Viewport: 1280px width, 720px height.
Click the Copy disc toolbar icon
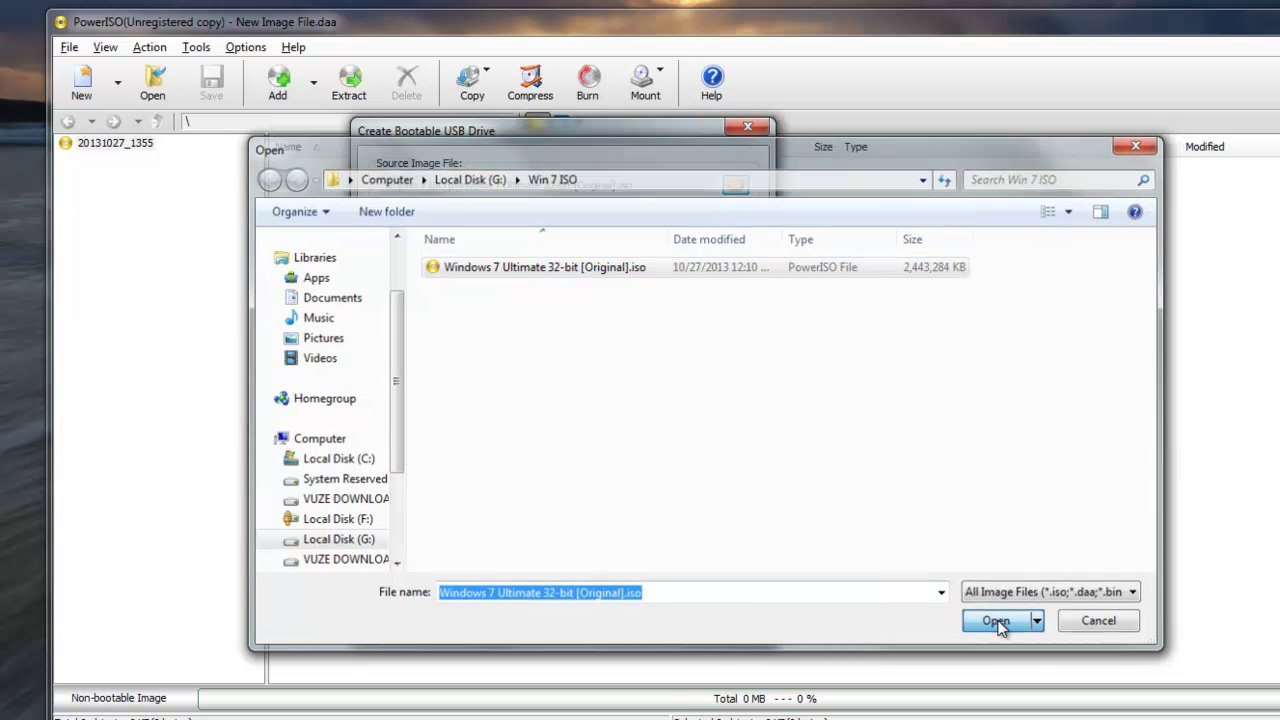(x=472, y=83)
